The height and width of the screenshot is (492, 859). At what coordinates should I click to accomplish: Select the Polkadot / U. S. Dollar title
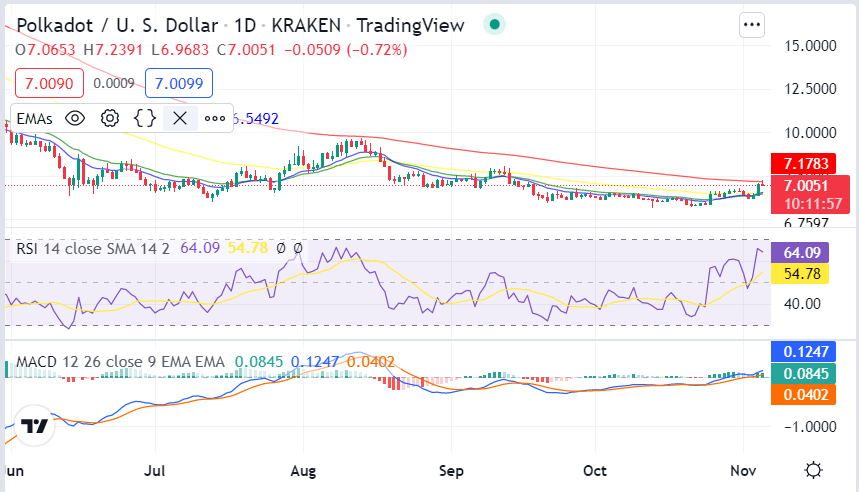point(117,25)
